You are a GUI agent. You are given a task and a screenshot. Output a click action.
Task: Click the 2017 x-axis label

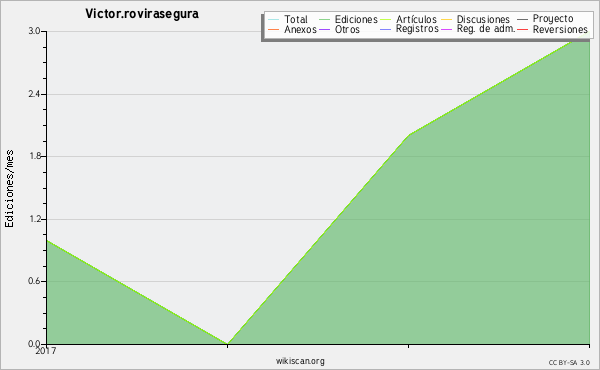point(46,350)
